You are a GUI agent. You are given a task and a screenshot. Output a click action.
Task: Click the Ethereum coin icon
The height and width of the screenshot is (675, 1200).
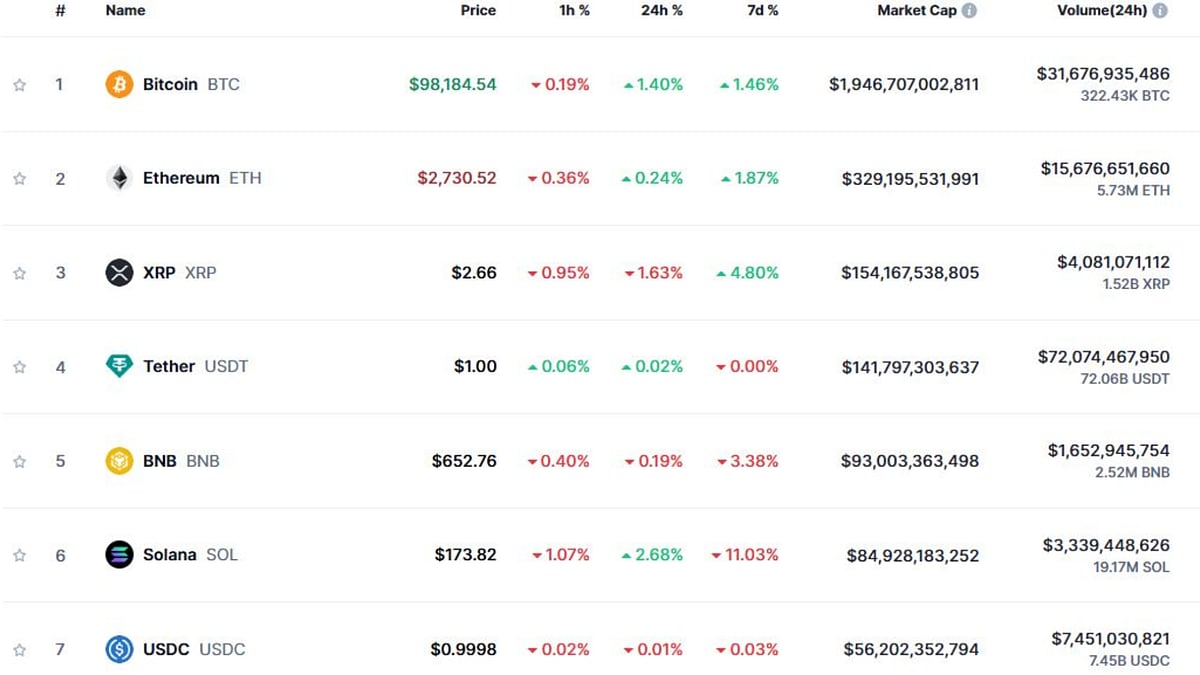click(119, 178)
